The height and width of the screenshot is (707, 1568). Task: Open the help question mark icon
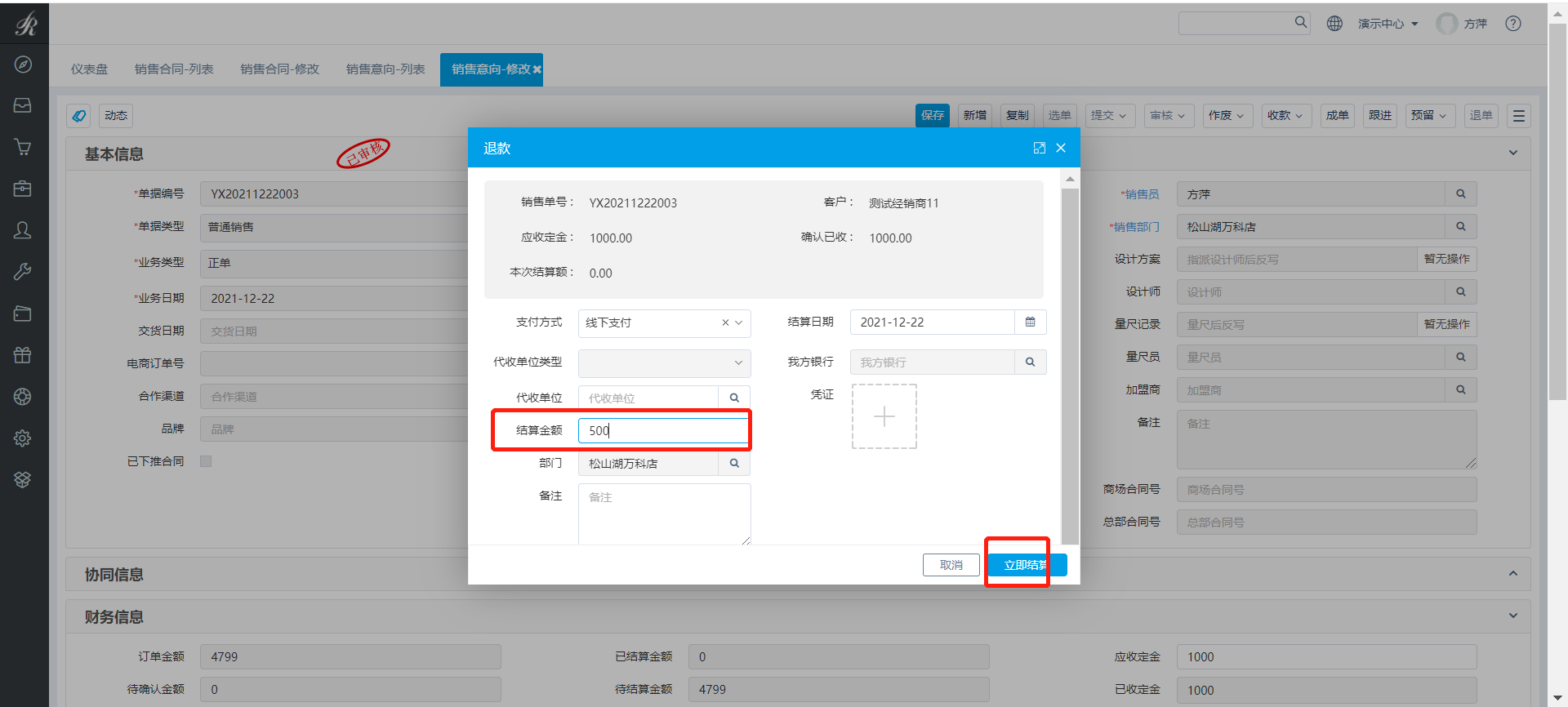coord(1513,24)
